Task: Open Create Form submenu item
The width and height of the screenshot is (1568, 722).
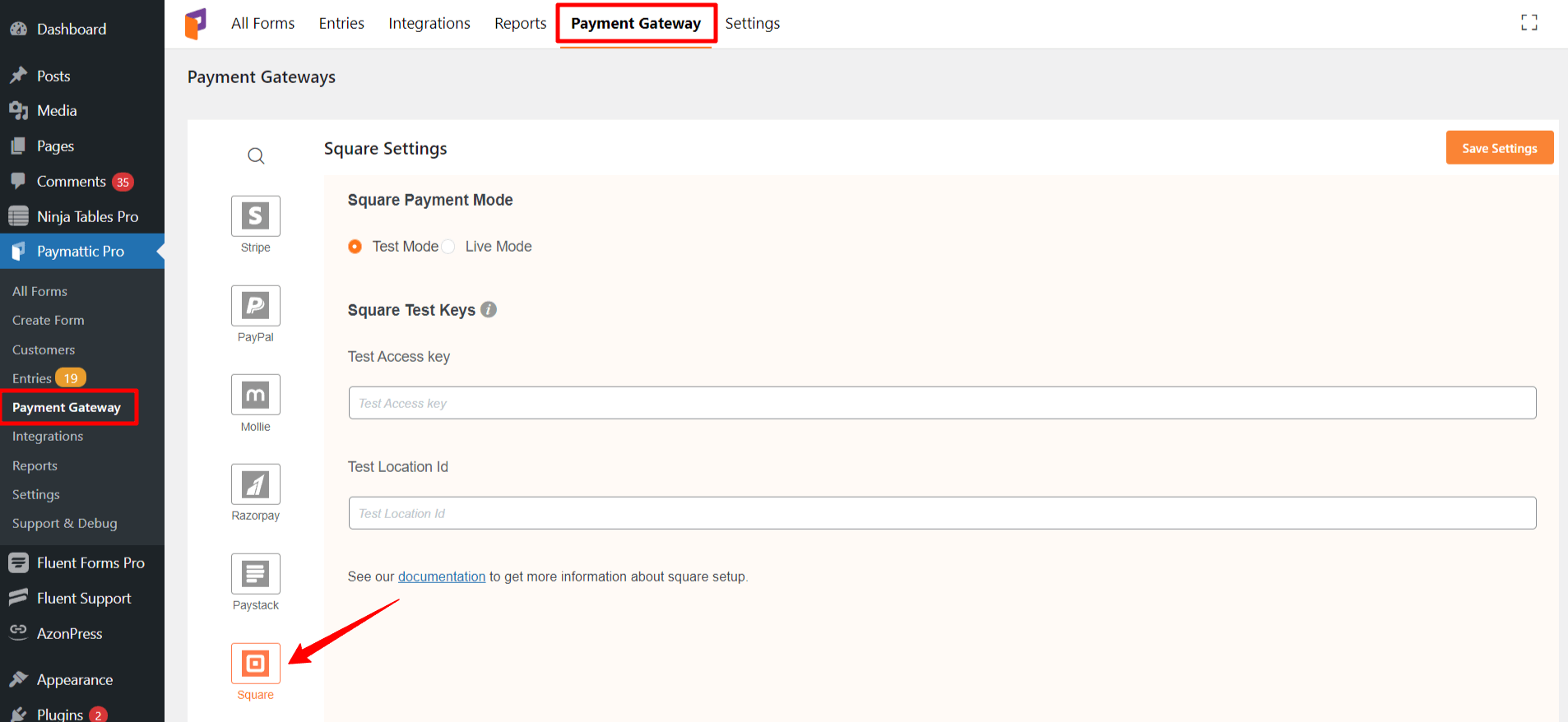Action: click(x=48, y=320)
